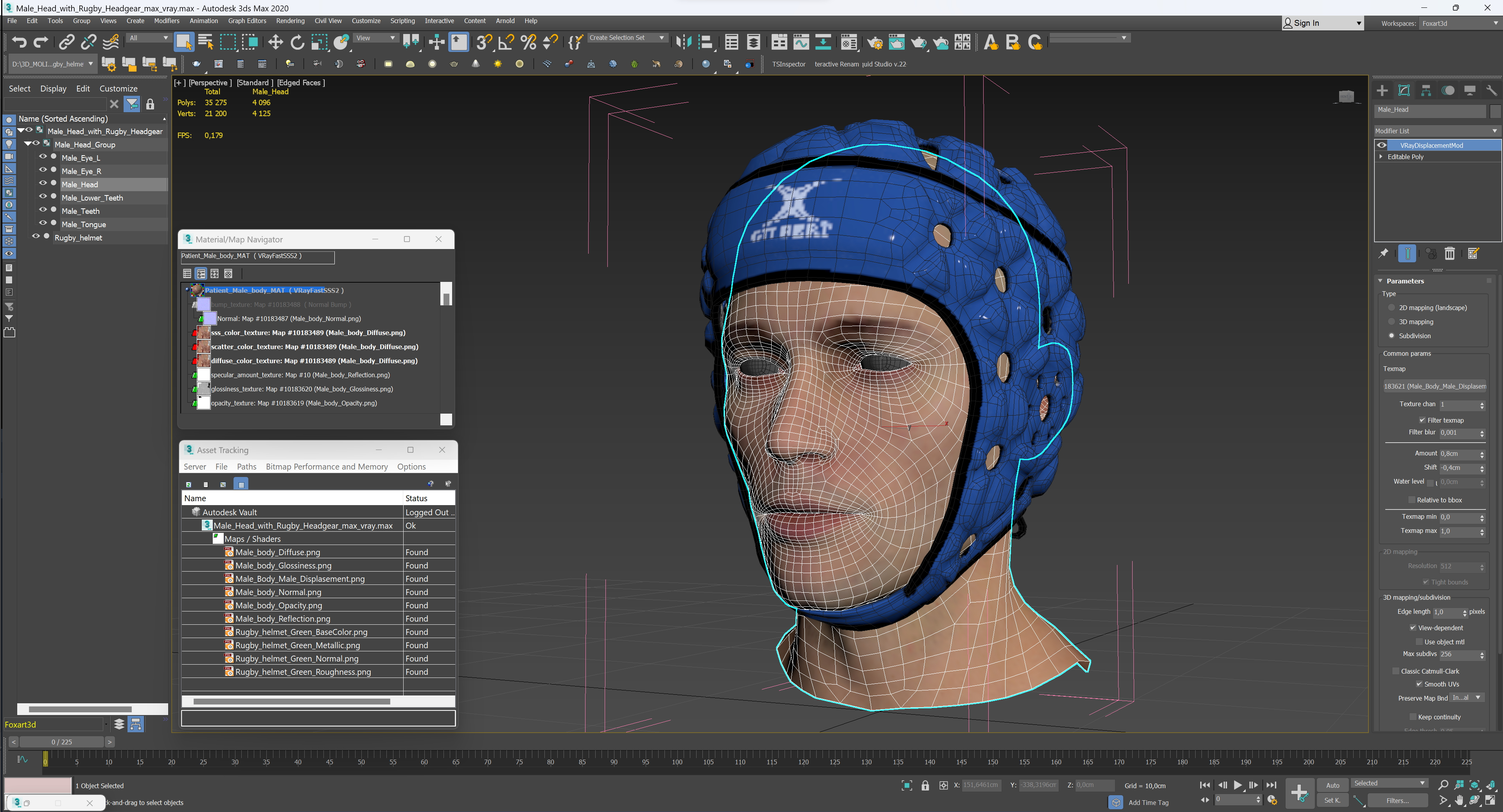Image resolution: width=1503 pixels, height=812 pixels.
Task: Click Paths tab in Asset Tracking
Action: pos(246,466)
